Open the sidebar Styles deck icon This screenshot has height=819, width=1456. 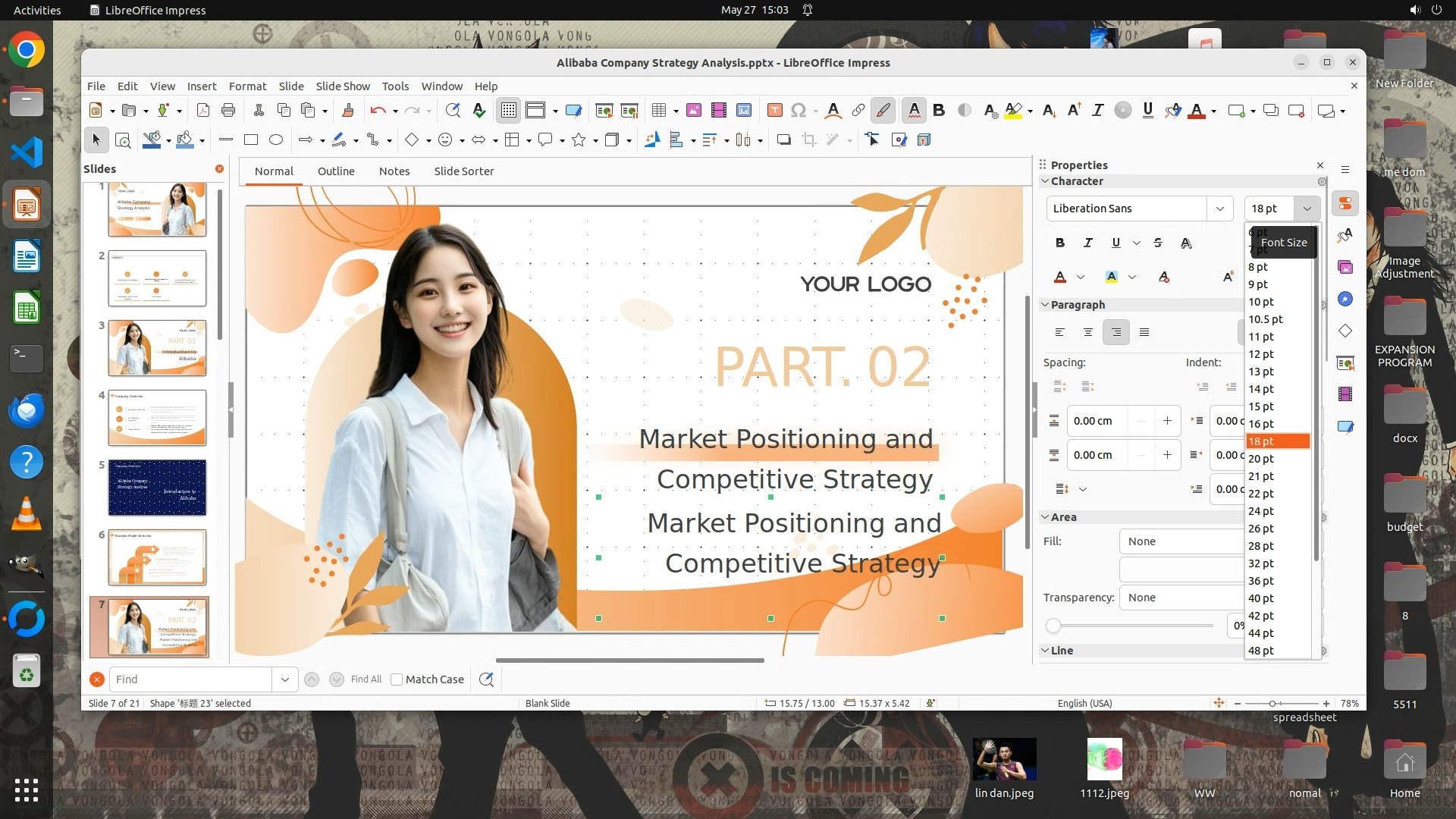pyautogui.click(x=1345, y=235)
